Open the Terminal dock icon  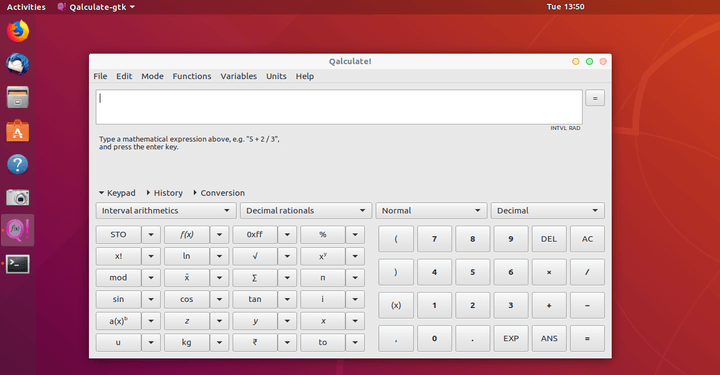point(17,264)
